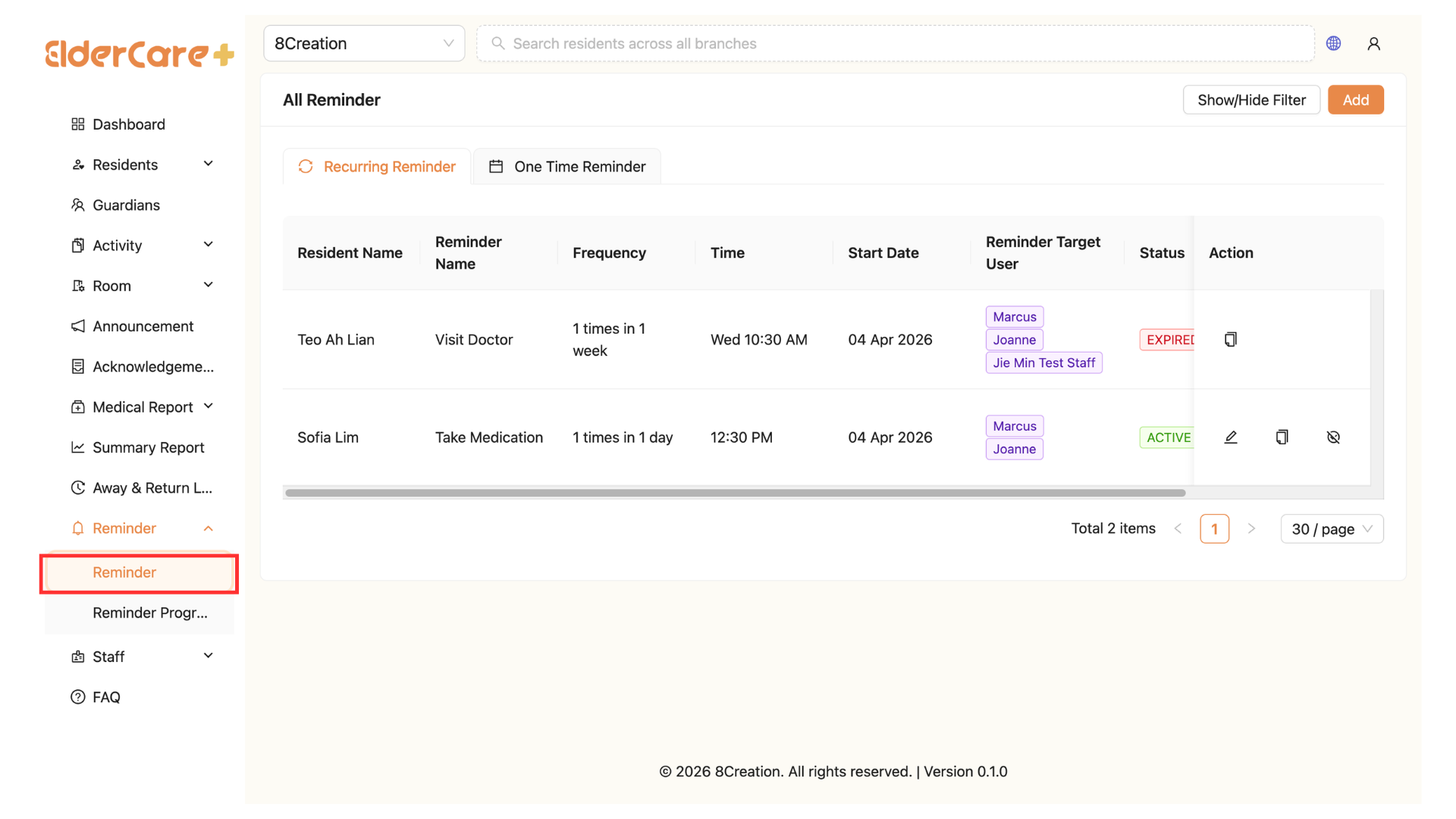Collapse the Reminder menu chevron

coord(209,528)
